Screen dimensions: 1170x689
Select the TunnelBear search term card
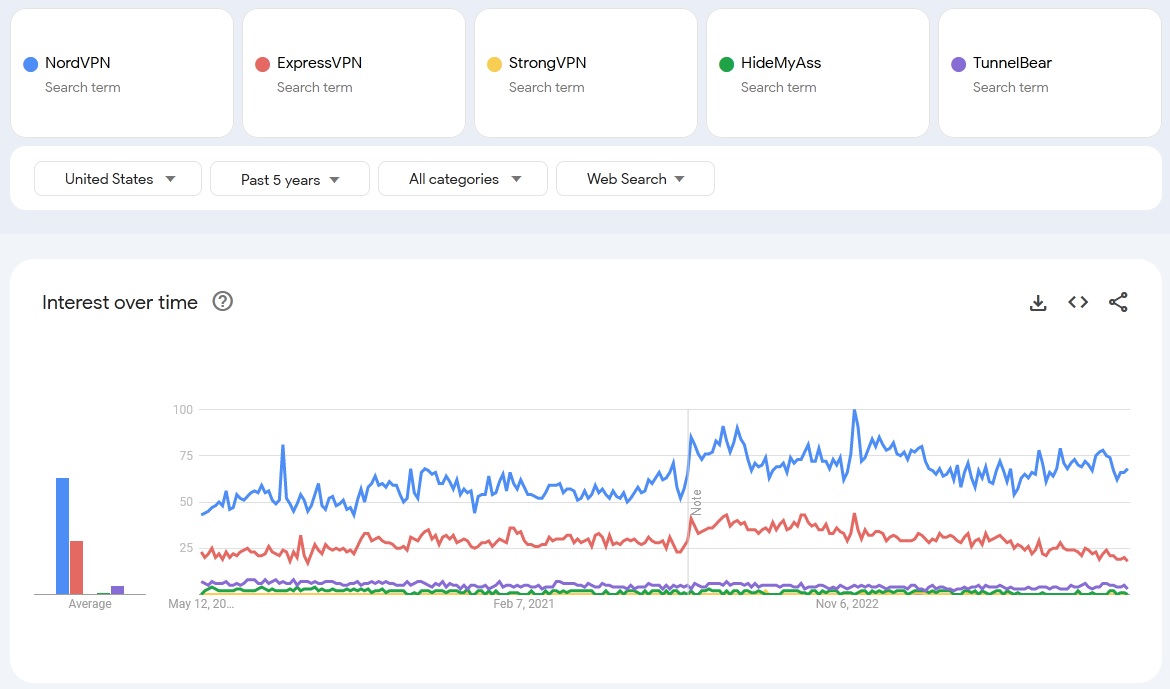click(1050, 73)
